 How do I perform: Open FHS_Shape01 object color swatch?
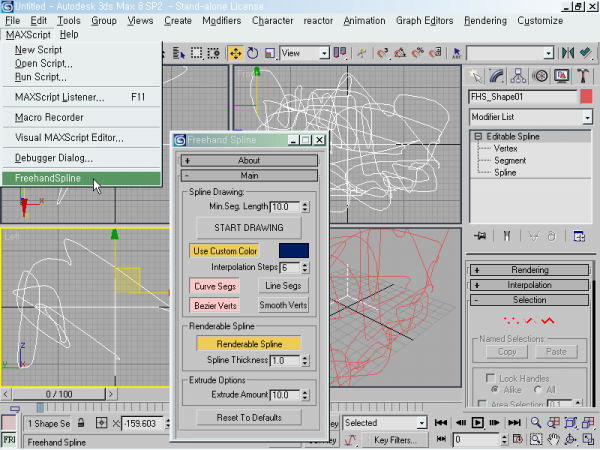click(x=586, y=97)
